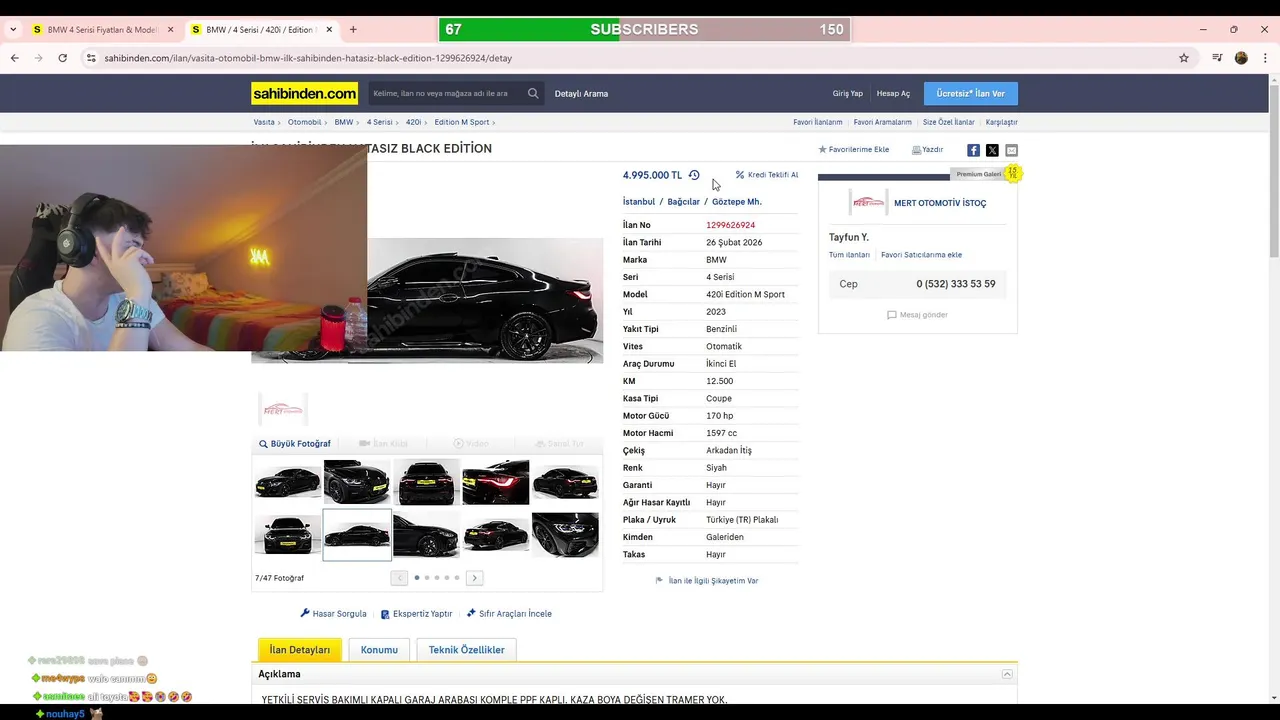Close the BMW 4 Serisi Fiyatları tab
Viewport: 1280px width, 720px height.
(x=170, y=30)
